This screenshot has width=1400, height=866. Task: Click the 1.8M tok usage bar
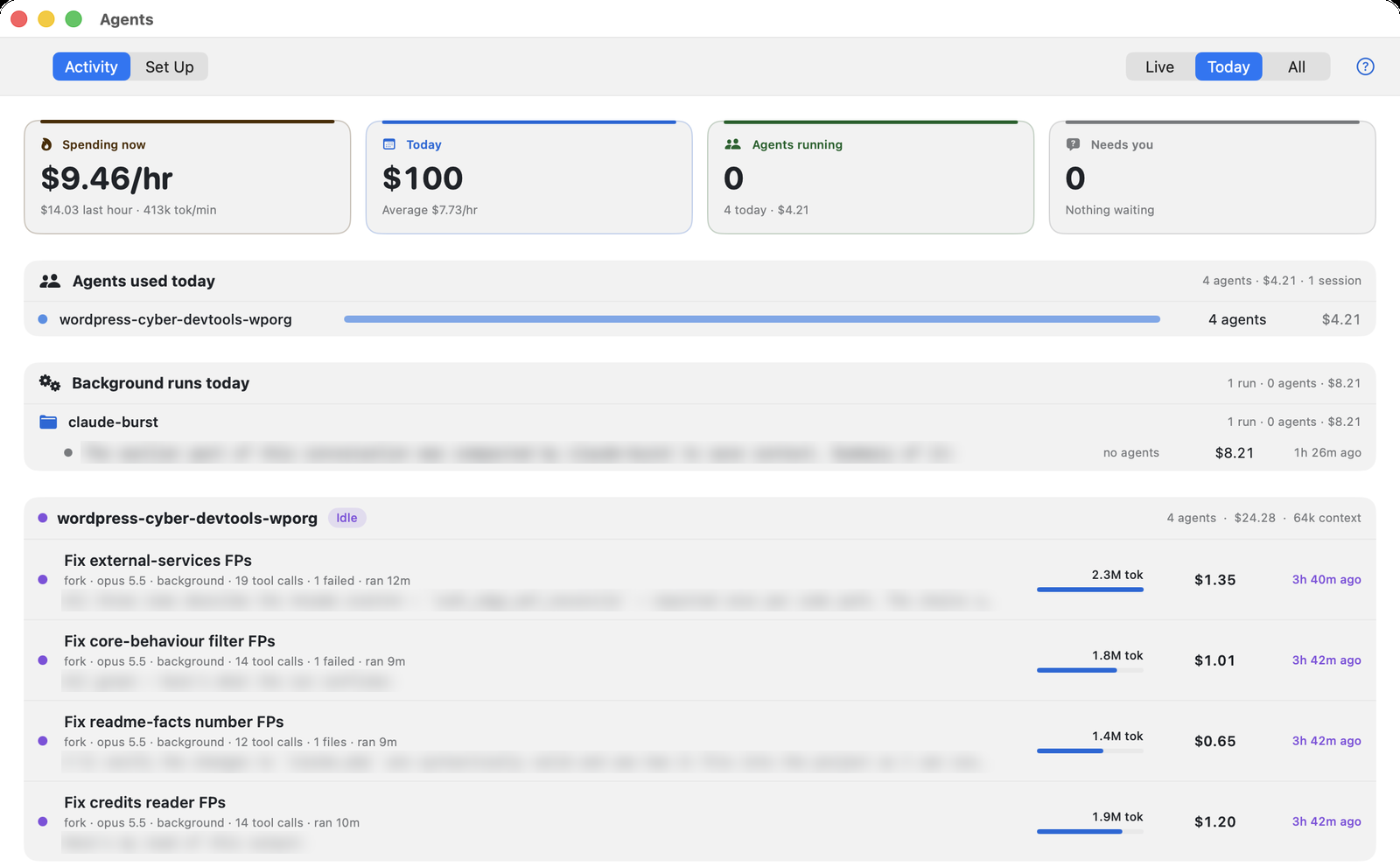coord(1090,670)
